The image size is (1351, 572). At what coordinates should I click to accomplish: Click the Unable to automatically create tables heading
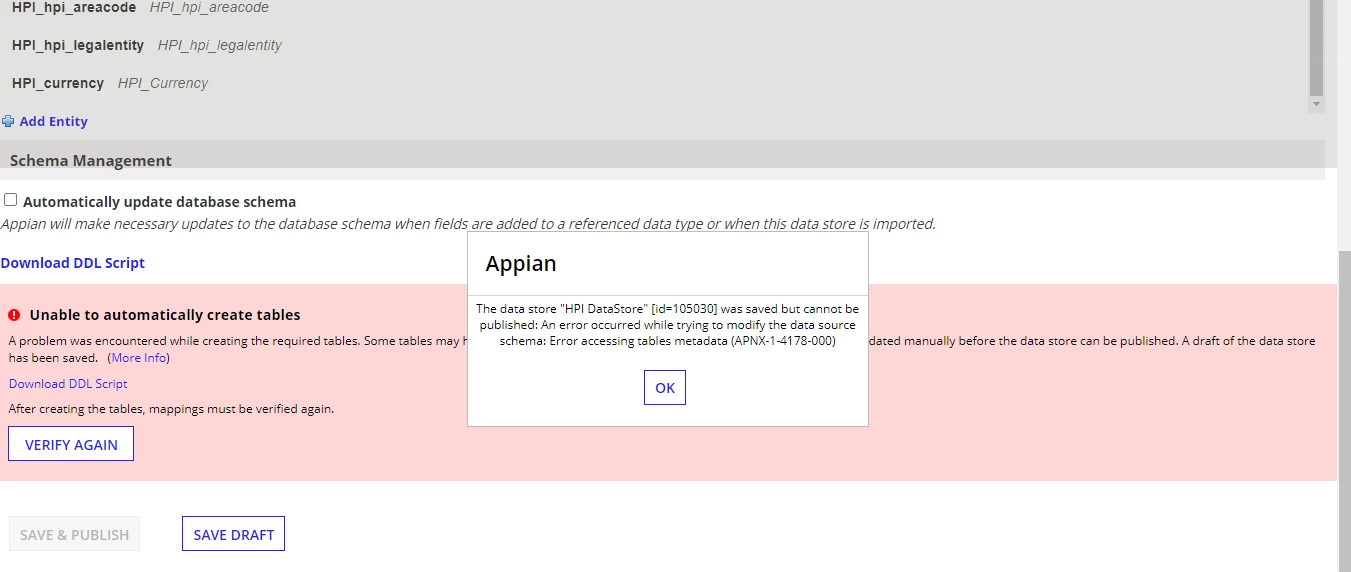[x=165, y=314]
